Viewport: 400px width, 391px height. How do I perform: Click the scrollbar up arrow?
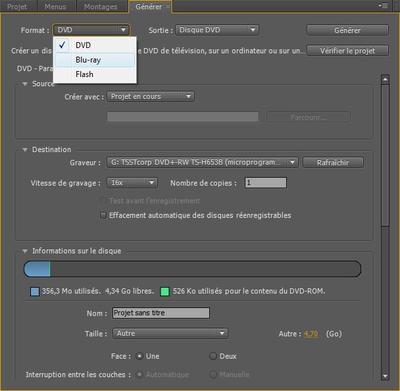click(x=385, y=79)
